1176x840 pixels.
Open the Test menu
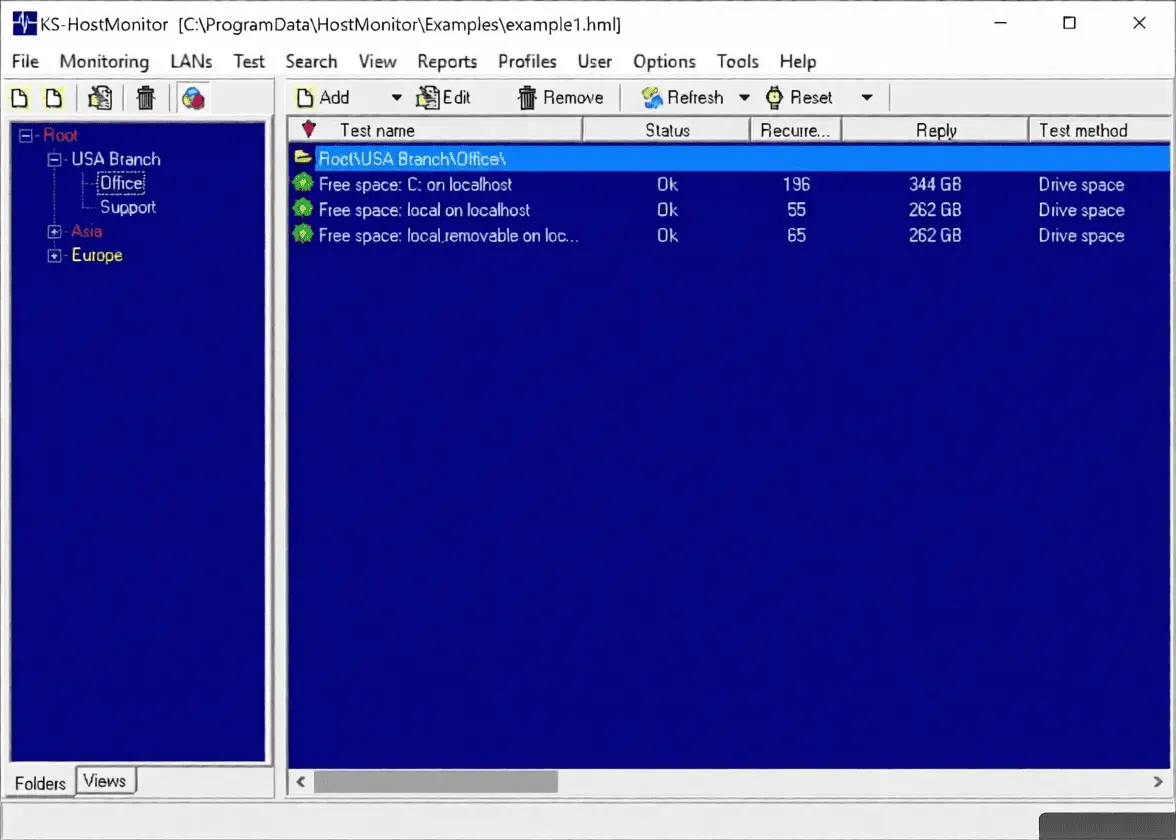click(249, 62)
